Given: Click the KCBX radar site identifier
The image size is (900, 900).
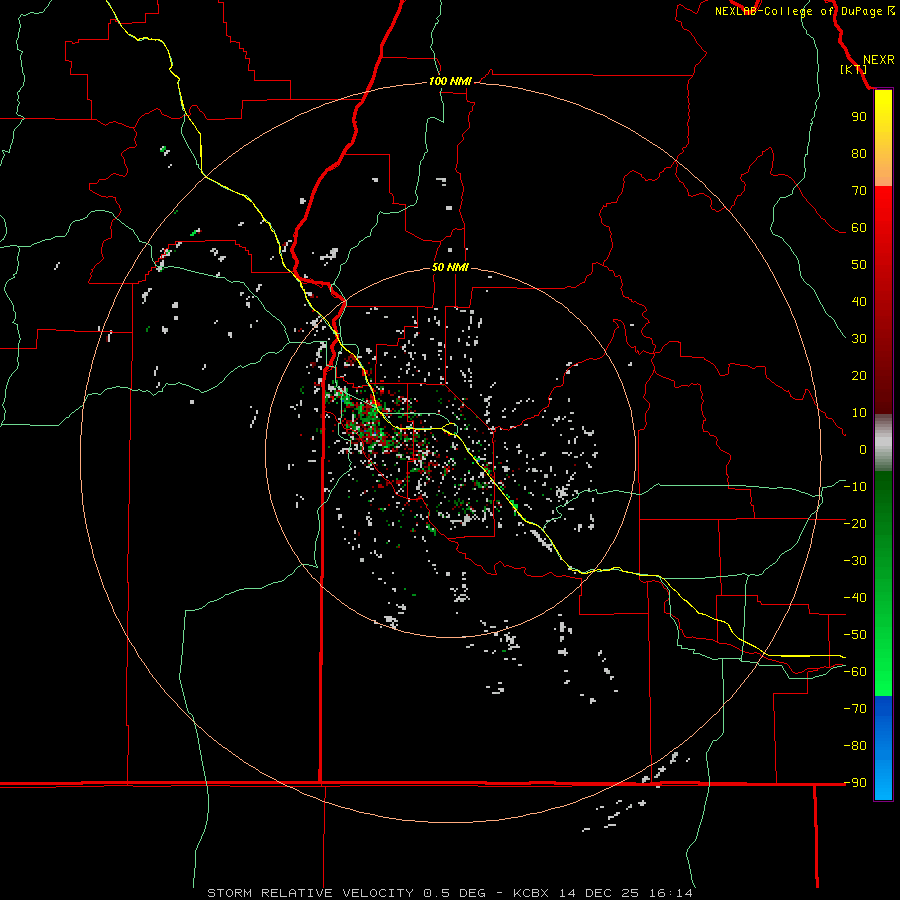Looking at the screenshot, I should 531,893.
